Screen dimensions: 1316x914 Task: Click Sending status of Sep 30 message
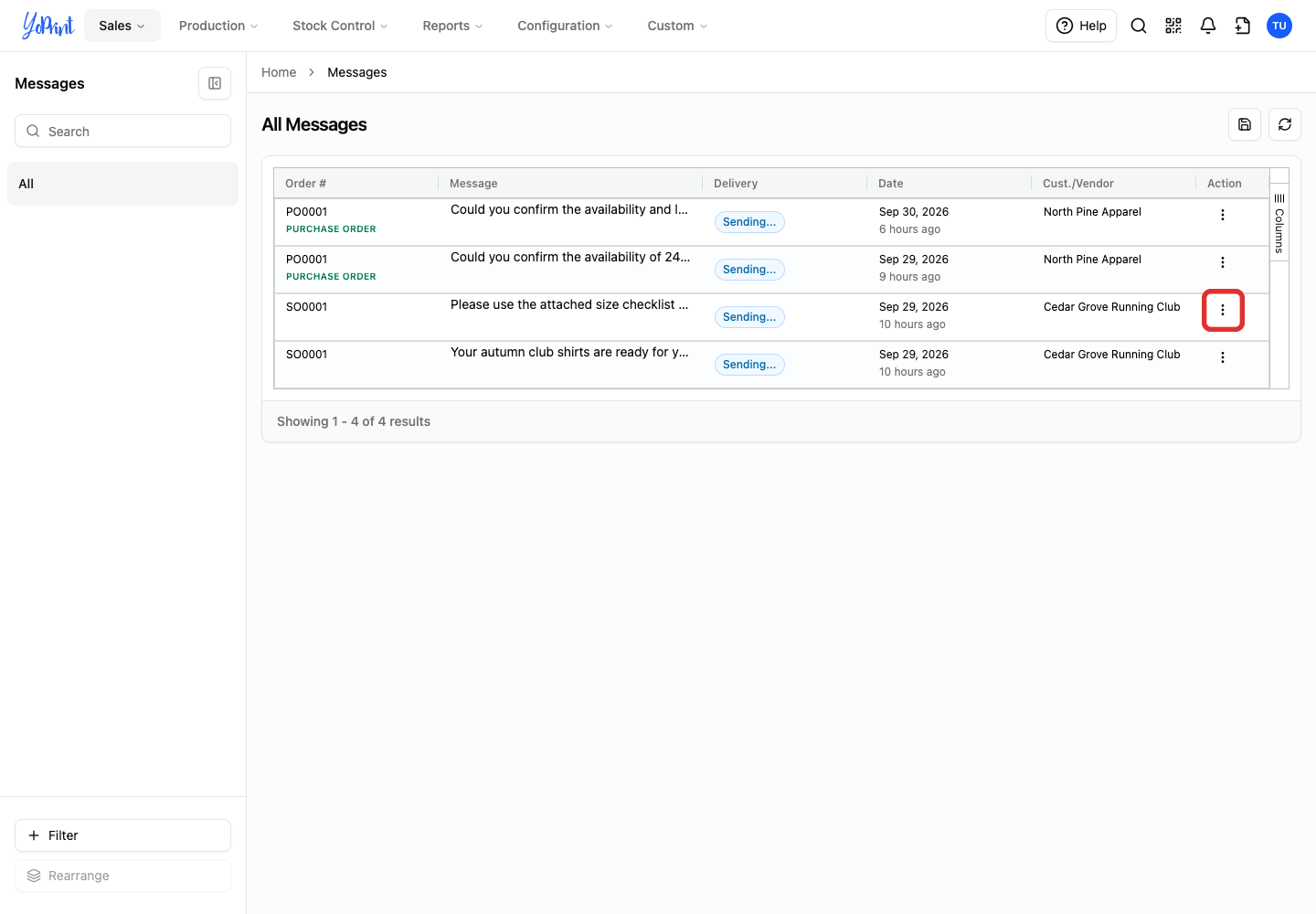click(x=749, y=222)
